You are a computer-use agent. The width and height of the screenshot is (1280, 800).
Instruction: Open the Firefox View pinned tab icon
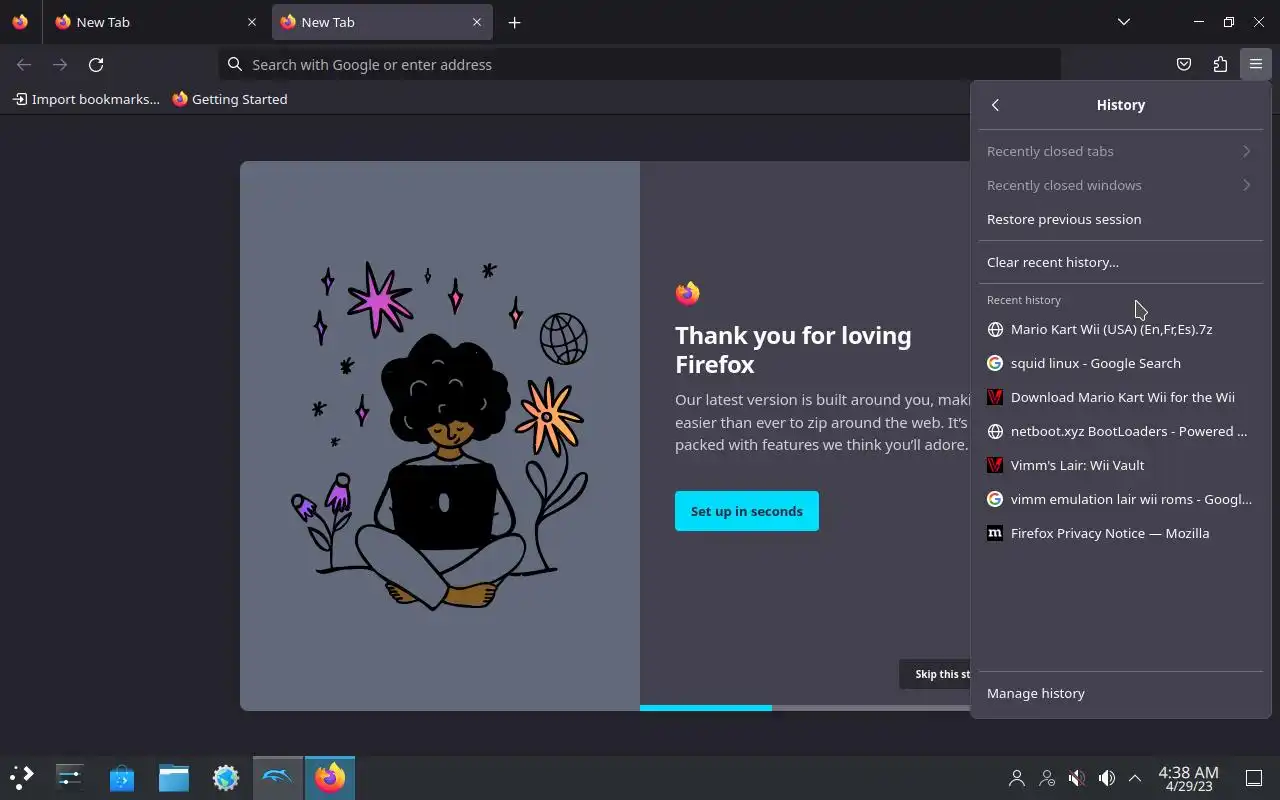point(20,22)
